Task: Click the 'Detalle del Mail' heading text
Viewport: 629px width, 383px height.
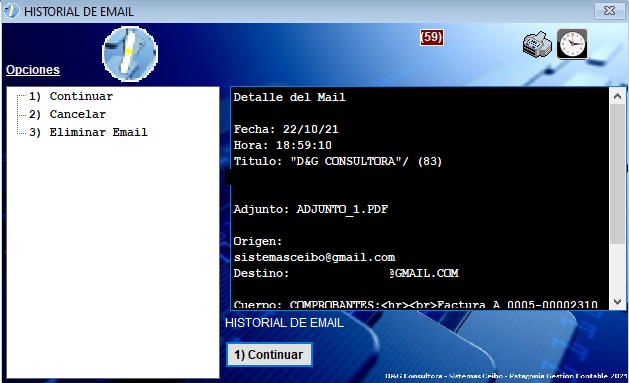Action: [289, 97]
